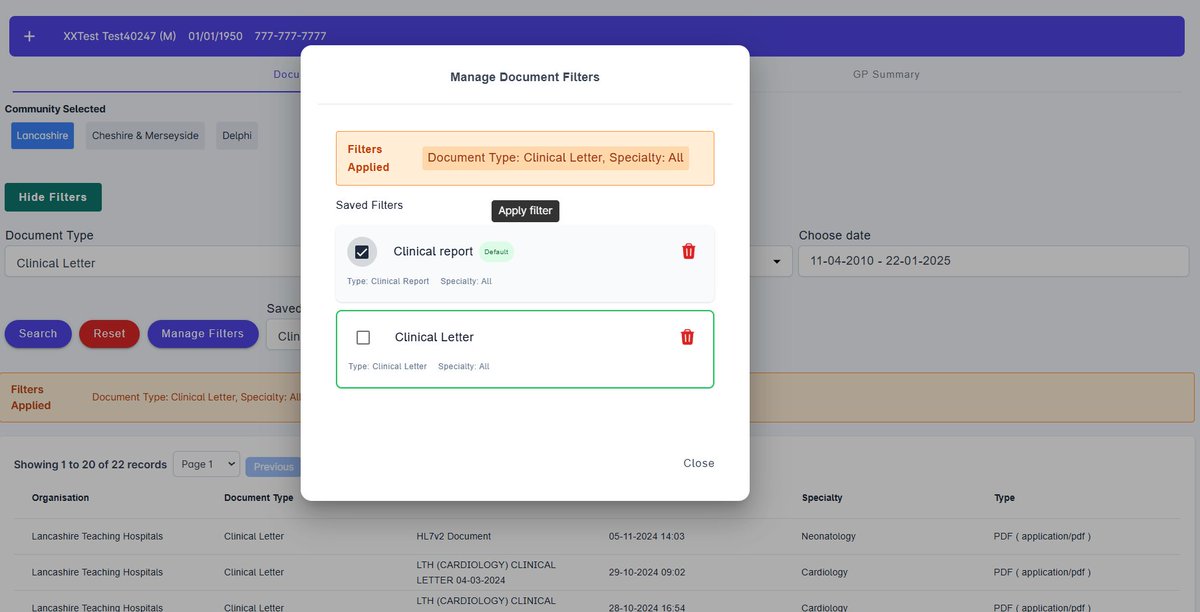1200x612 pixels.
Task: Click the Hide Filters button
Action: (x=53, y=197)
